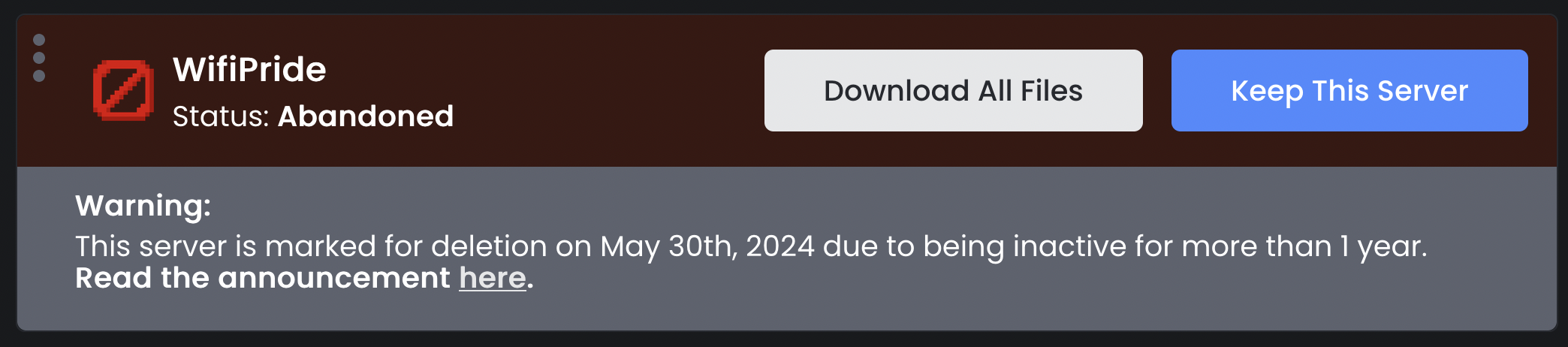Click the red abandoned server icon
This screenshot has width=1568, height=347.
click(123, 90)
